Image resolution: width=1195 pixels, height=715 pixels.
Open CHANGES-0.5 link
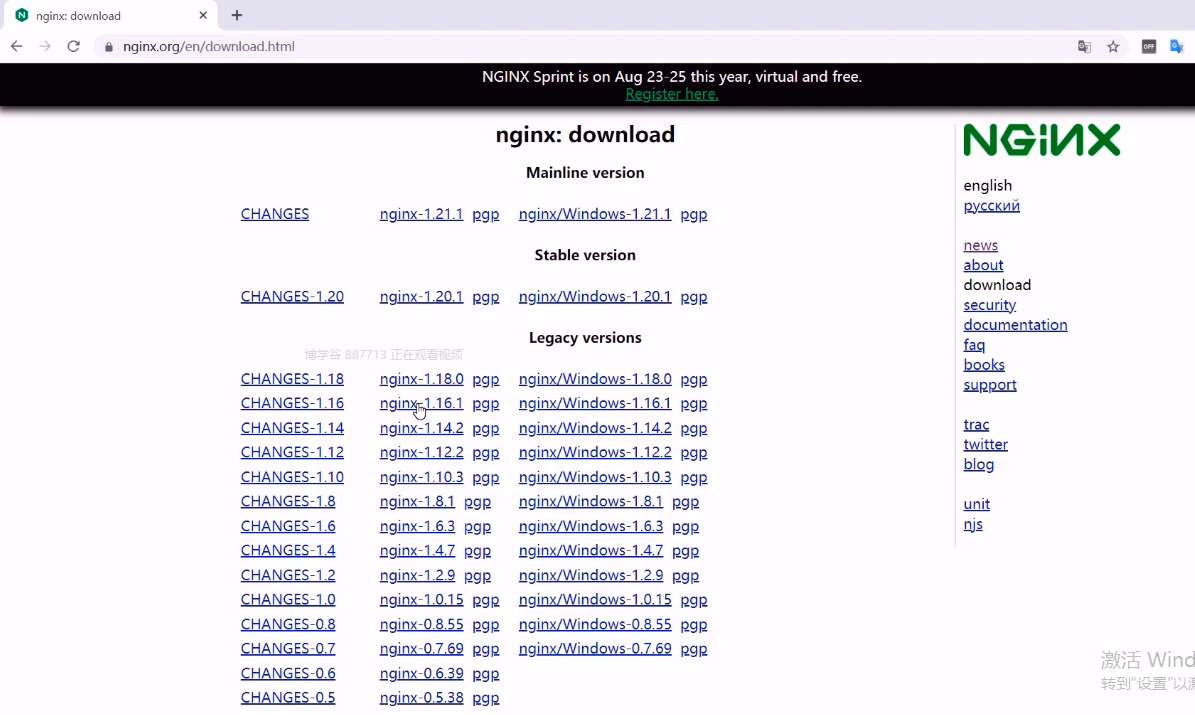pos(288,697)
